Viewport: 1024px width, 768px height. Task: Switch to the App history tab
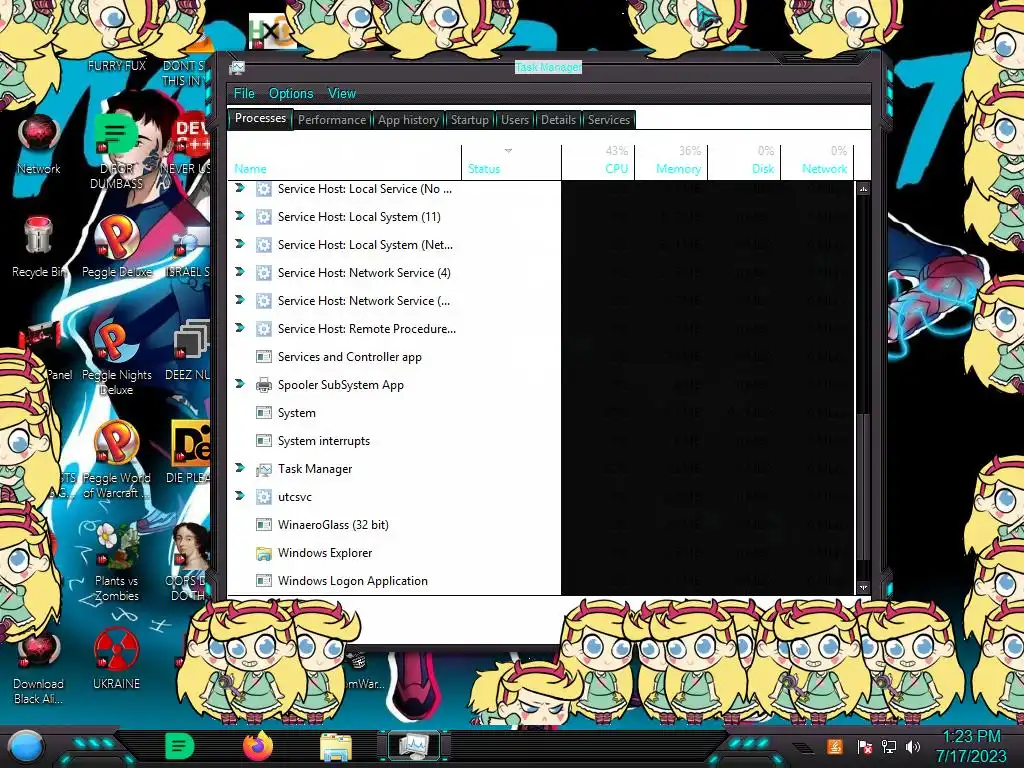[x=408, y=120]
